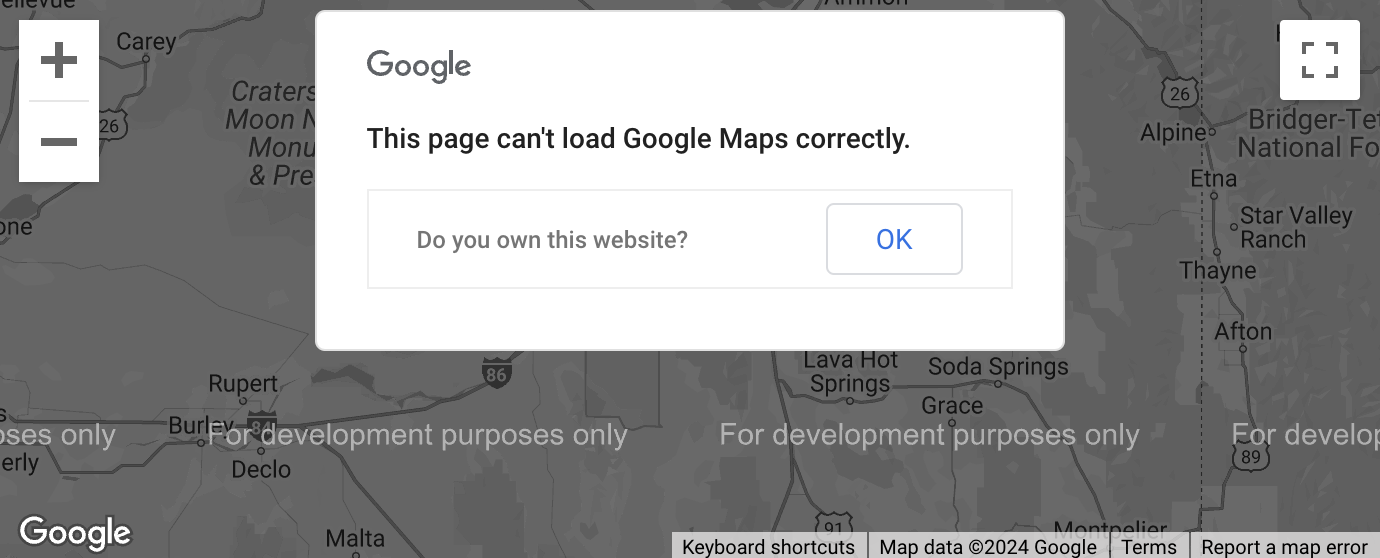
Task: Click the Lava Hot Springs label
Action: tap(851, 372)
